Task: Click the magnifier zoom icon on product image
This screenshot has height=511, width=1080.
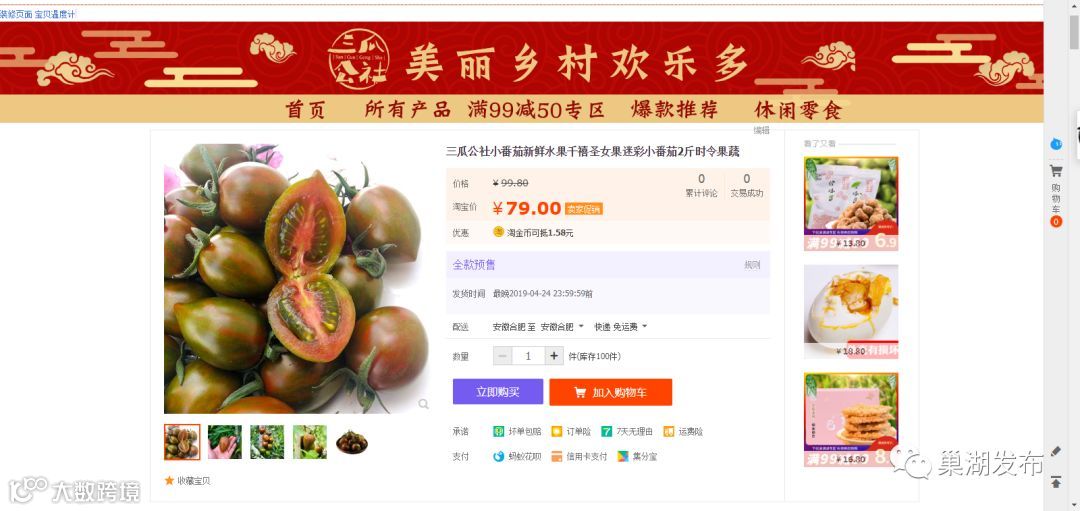Action: (x=424, y=404)
